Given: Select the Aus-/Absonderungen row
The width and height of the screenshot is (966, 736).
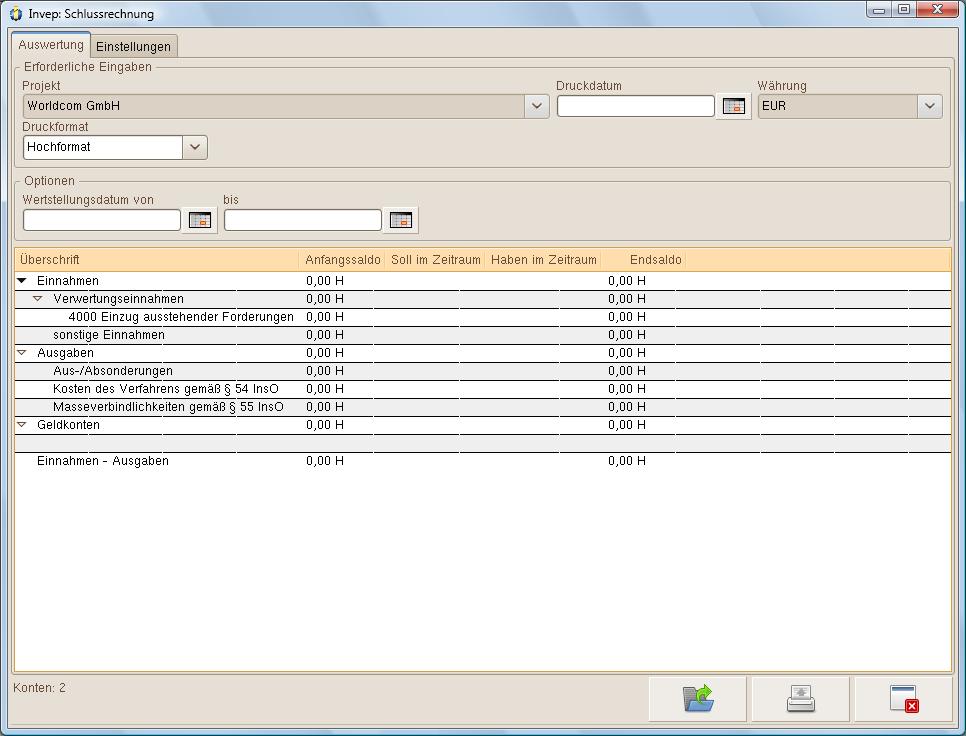Looking at the screenshot, I should 482,371.
